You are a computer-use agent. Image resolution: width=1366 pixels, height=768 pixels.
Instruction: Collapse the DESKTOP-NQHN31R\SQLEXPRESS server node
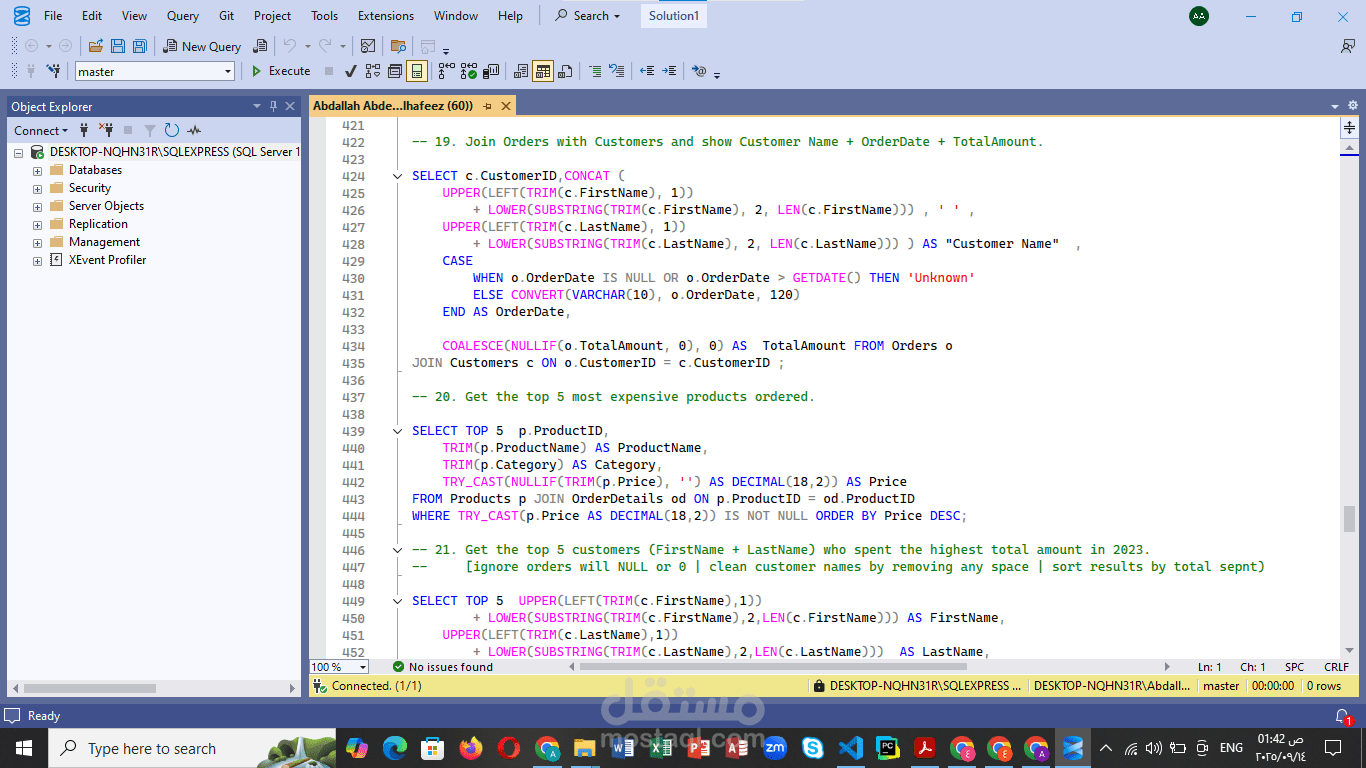19,153
